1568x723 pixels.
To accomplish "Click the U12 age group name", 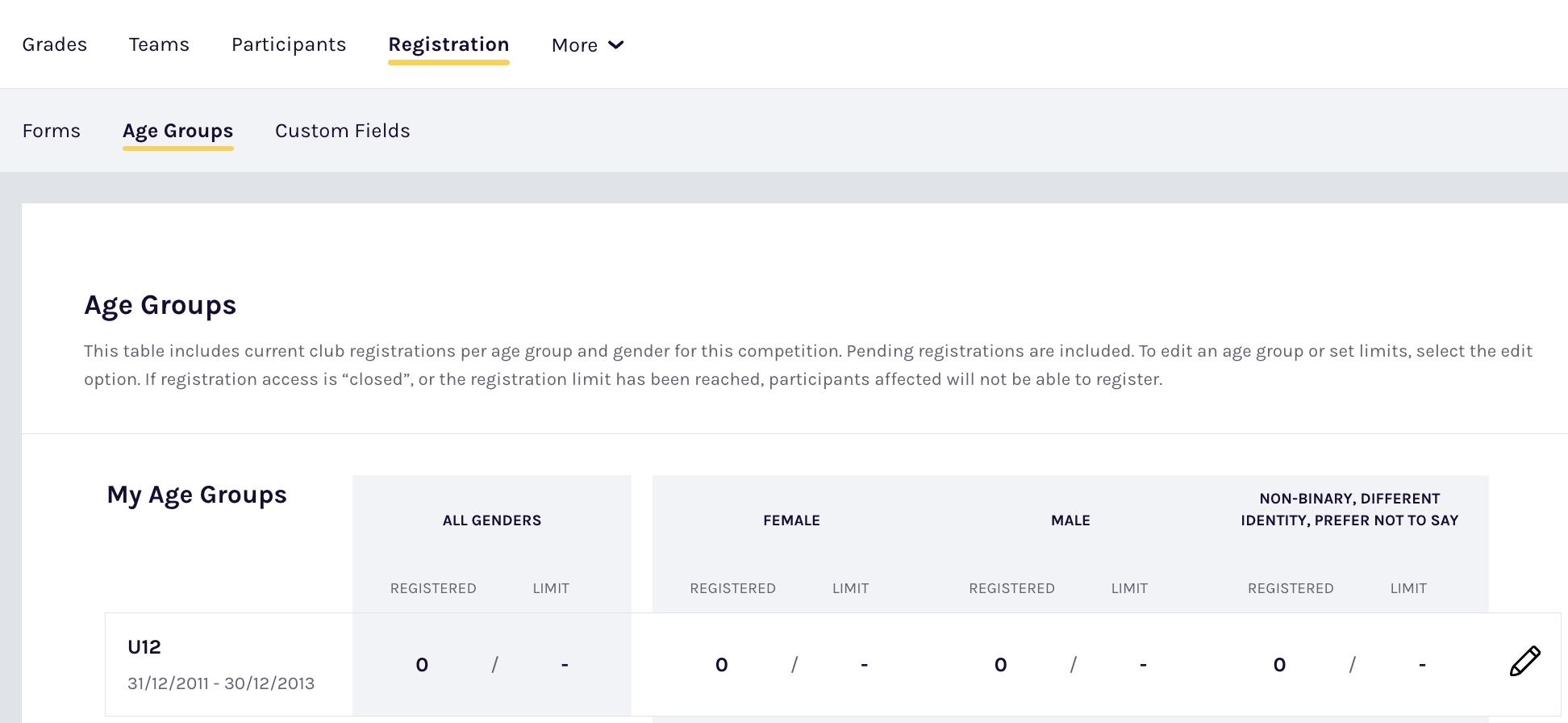I will pos(144,647).
